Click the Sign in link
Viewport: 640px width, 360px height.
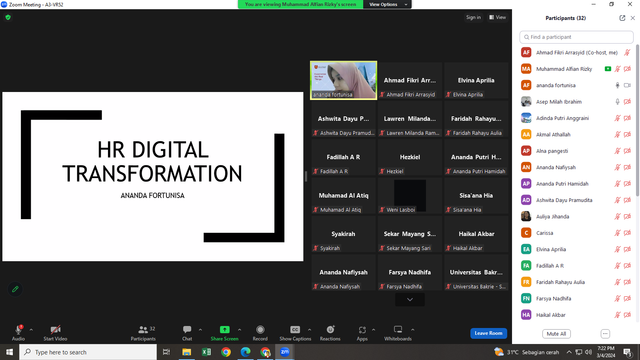(x=473, y=17)
